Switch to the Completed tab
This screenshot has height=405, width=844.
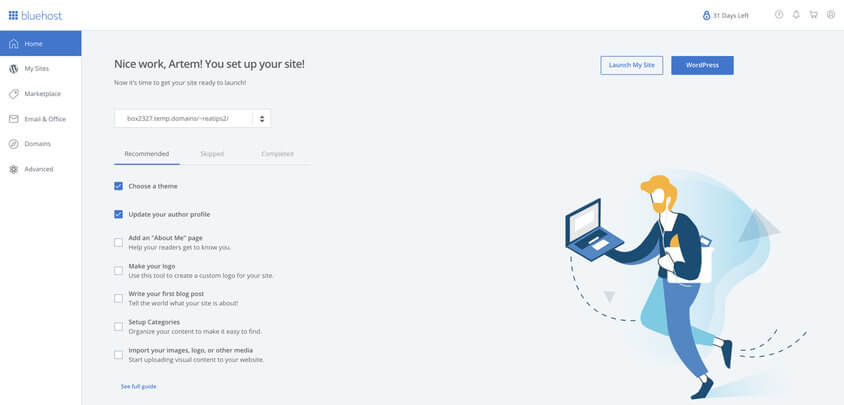278,154
